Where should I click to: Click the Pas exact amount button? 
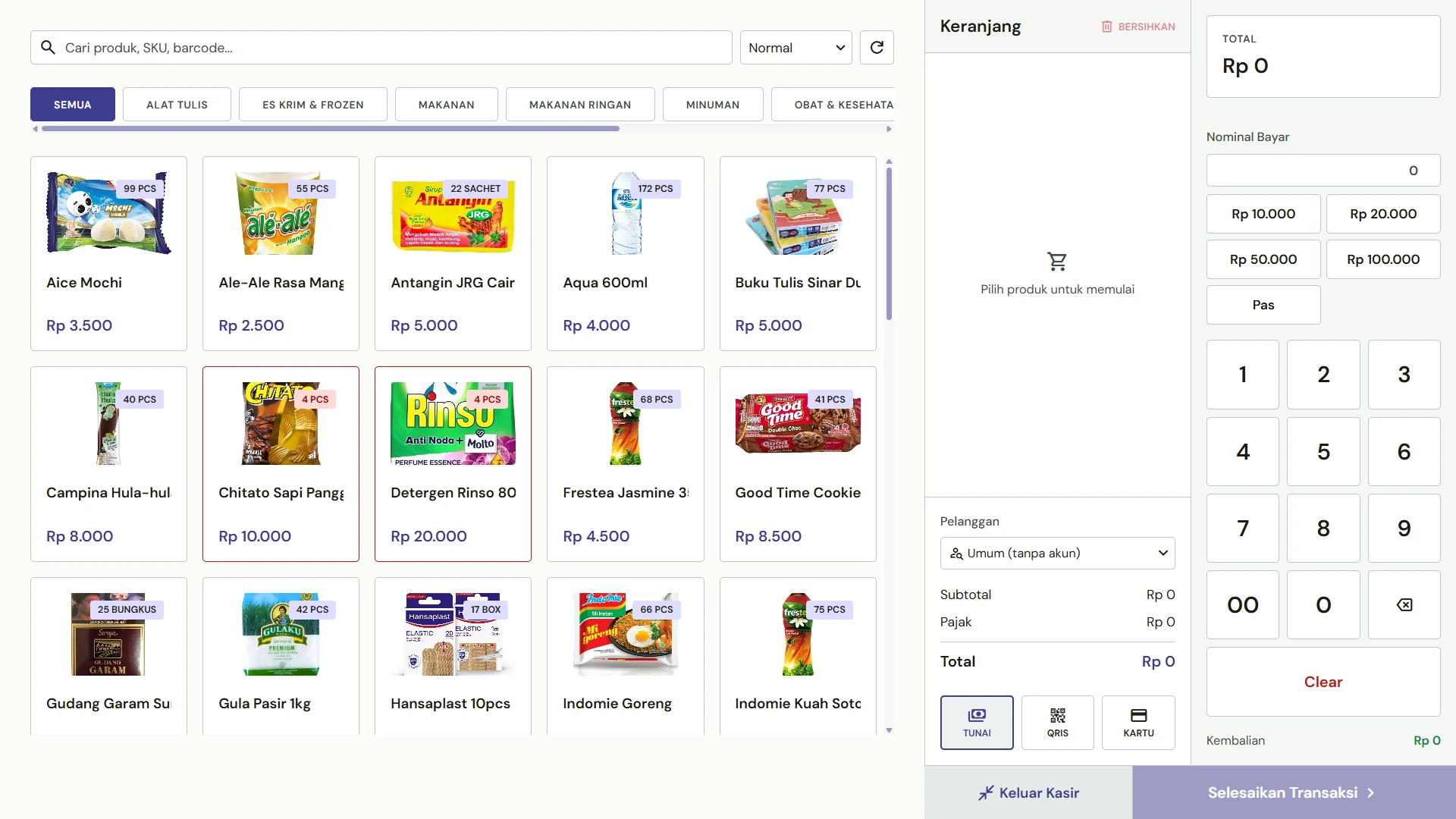pyautogui.click(x=1263, y=305)
